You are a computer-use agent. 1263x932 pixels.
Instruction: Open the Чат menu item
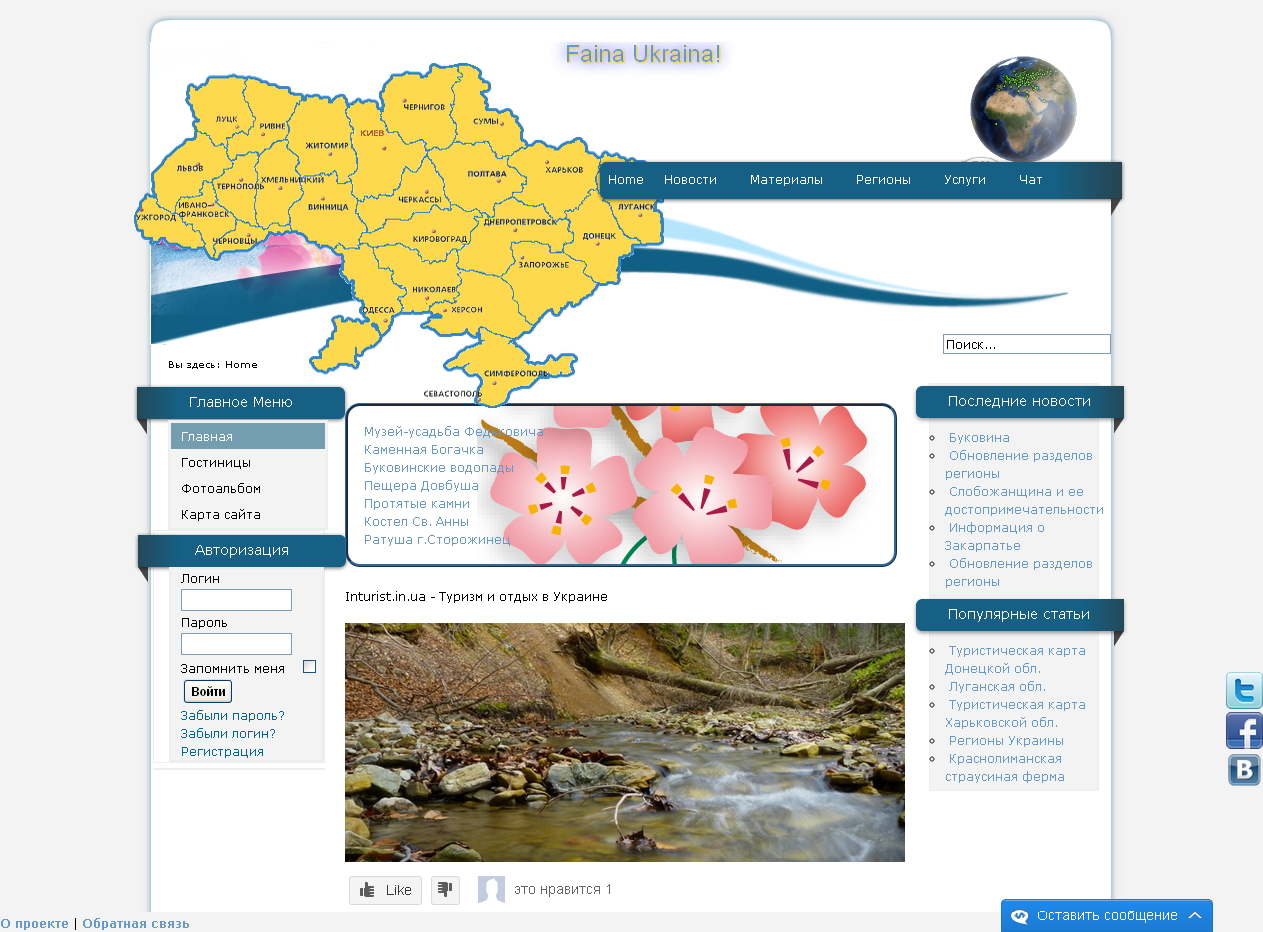pyautogui.click(x=1031, y=180)
